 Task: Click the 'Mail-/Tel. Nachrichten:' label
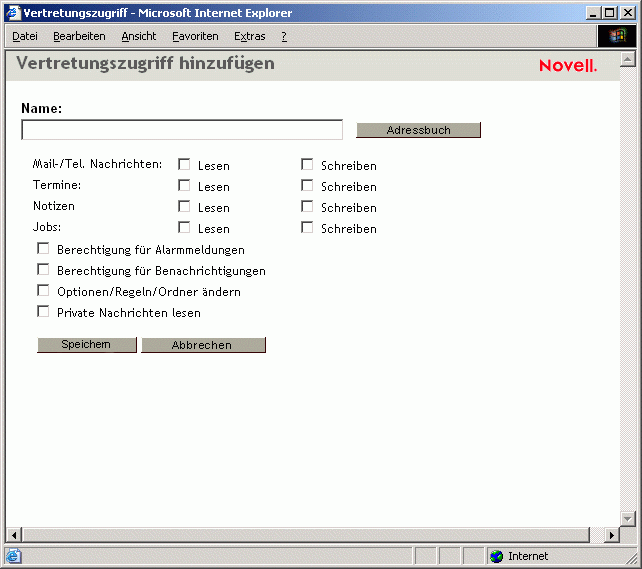tap(97, 164)
